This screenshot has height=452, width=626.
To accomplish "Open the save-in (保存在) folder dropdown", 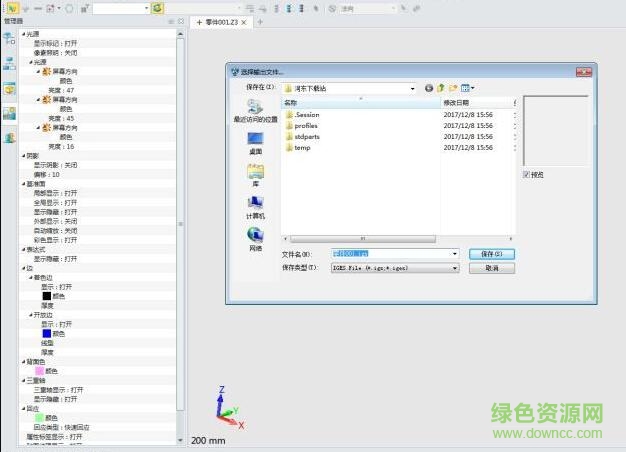I will [x=411, y=88].
